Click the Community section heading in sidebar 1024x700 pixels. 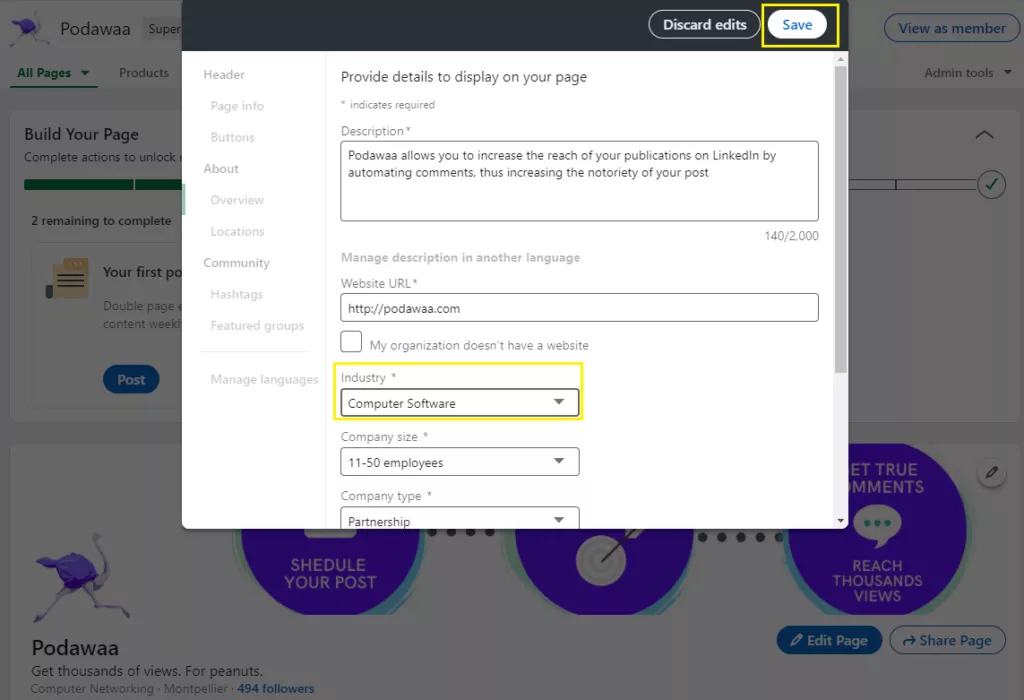click(x=236, y=262)
